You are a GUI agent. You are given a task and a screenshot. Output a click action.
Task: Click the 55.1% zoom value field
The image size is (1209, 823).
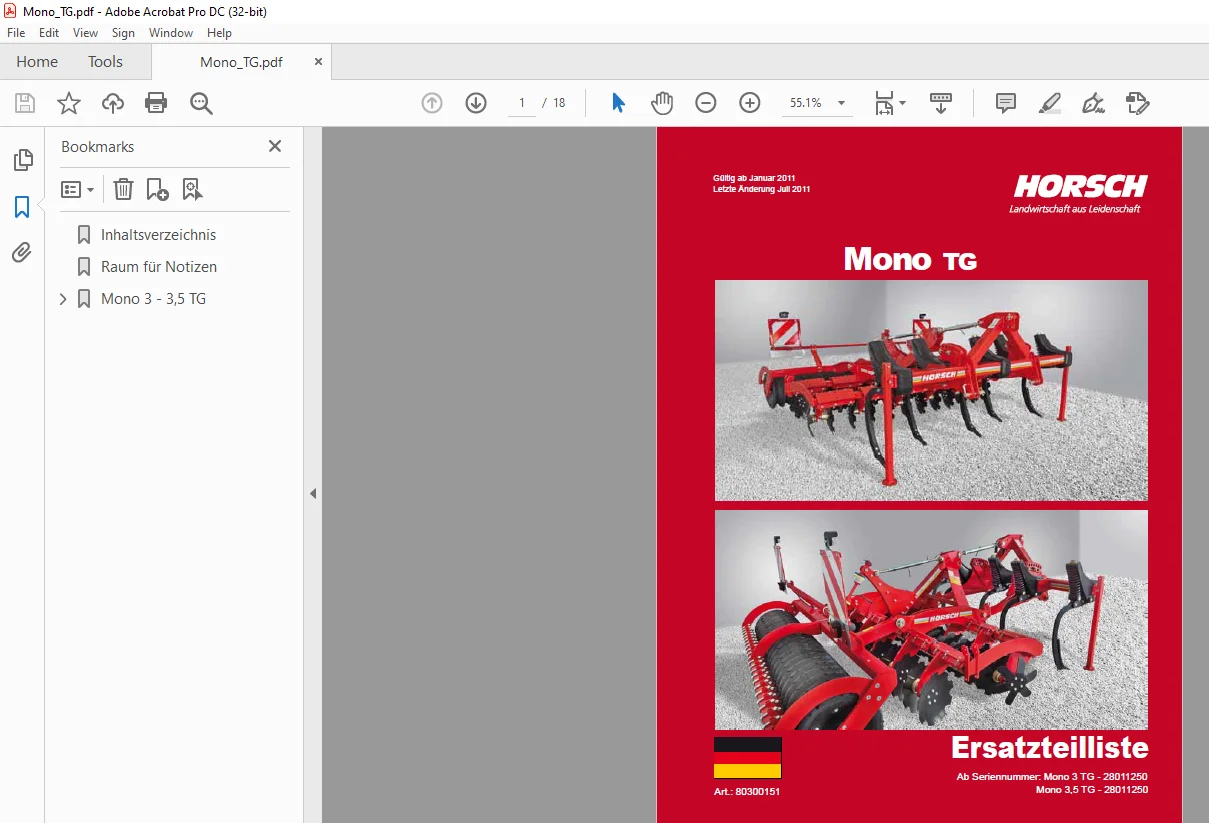[806, 103]
